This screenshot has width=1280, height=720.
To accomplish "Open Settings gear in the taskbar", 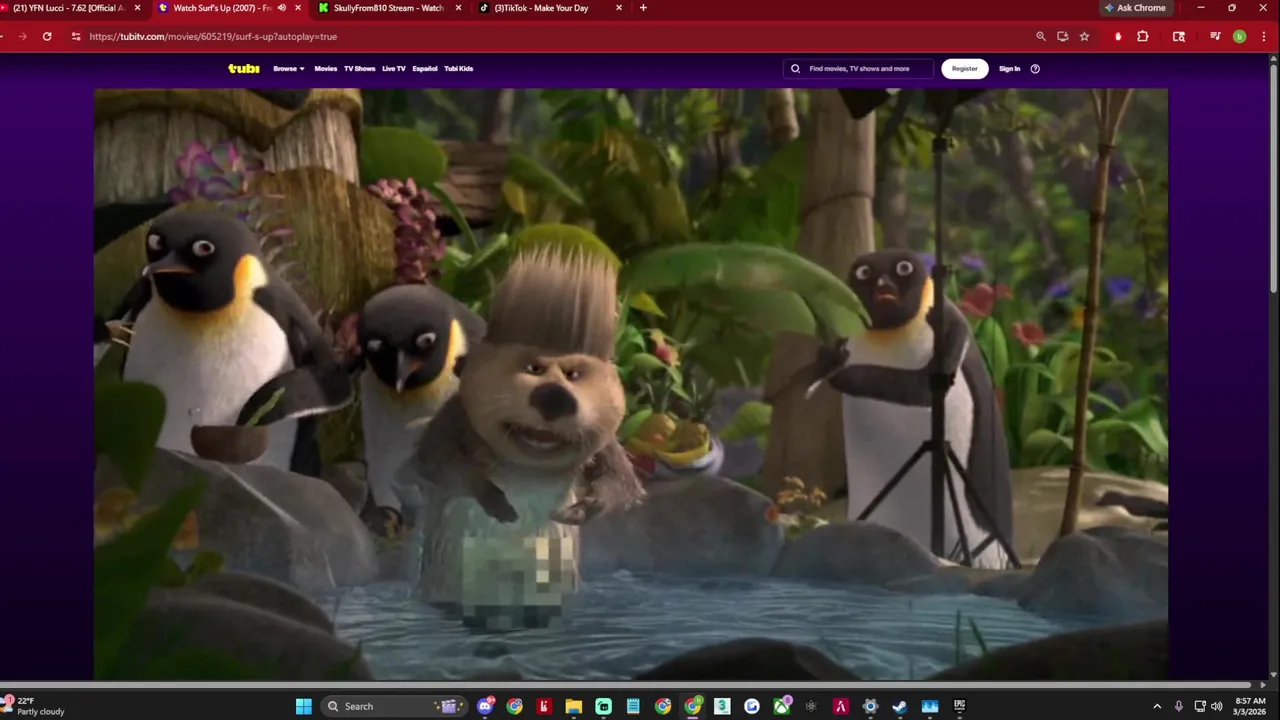I will coord(870,706).
